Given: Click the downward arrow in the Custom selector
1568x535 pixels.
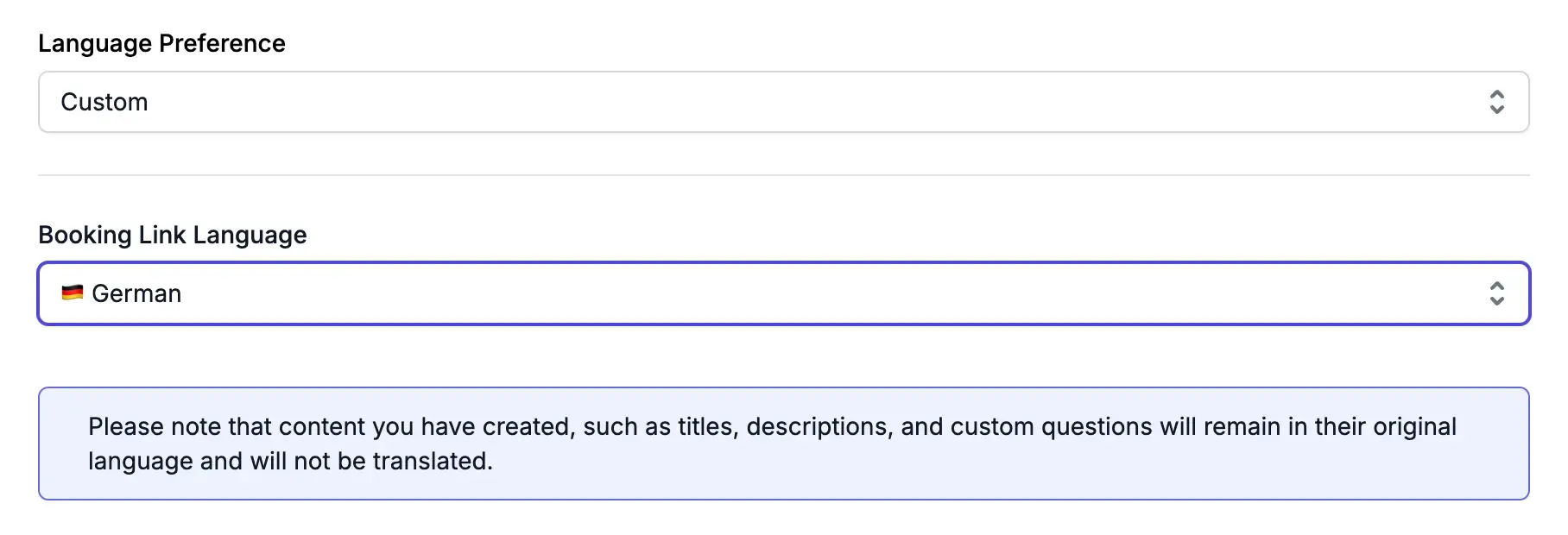Looking at the screenshot, I should 1496,110.
